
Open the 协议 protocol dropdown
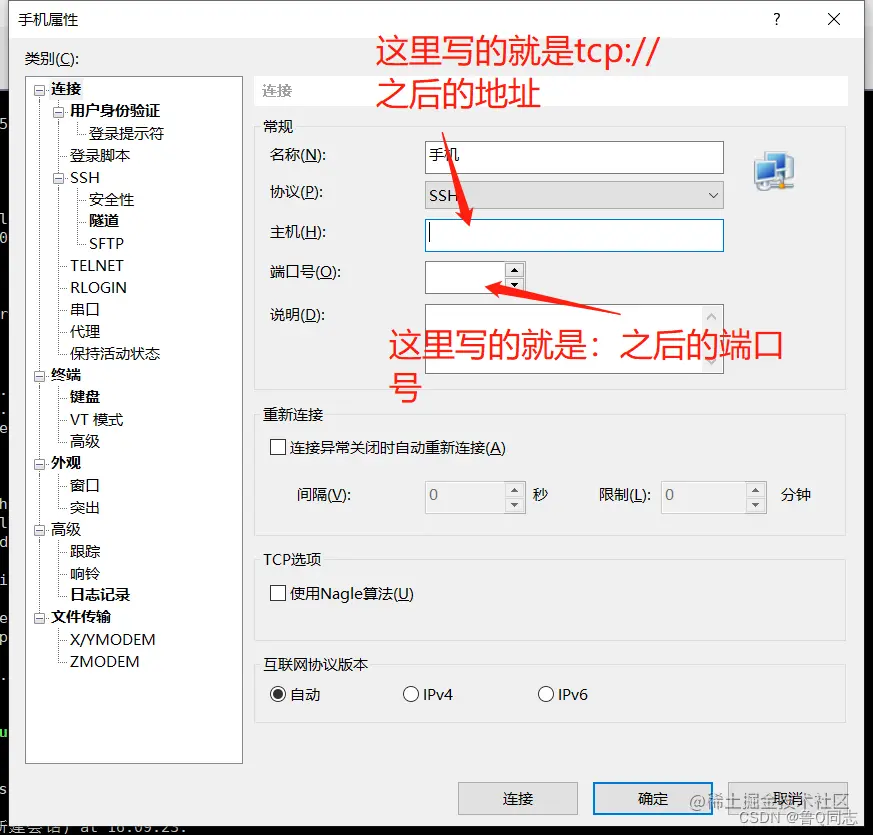coord(712,195)
